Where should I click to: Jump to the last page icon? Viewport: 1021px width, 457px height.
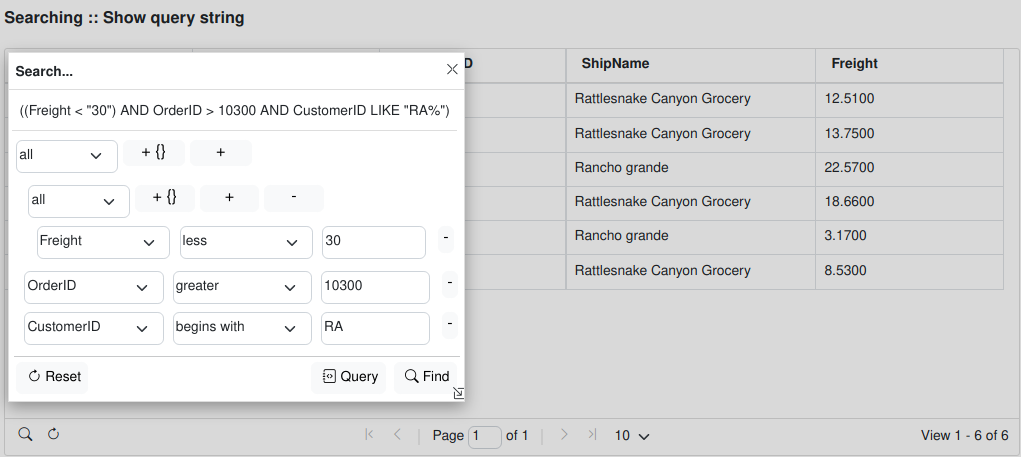[592, 435]
